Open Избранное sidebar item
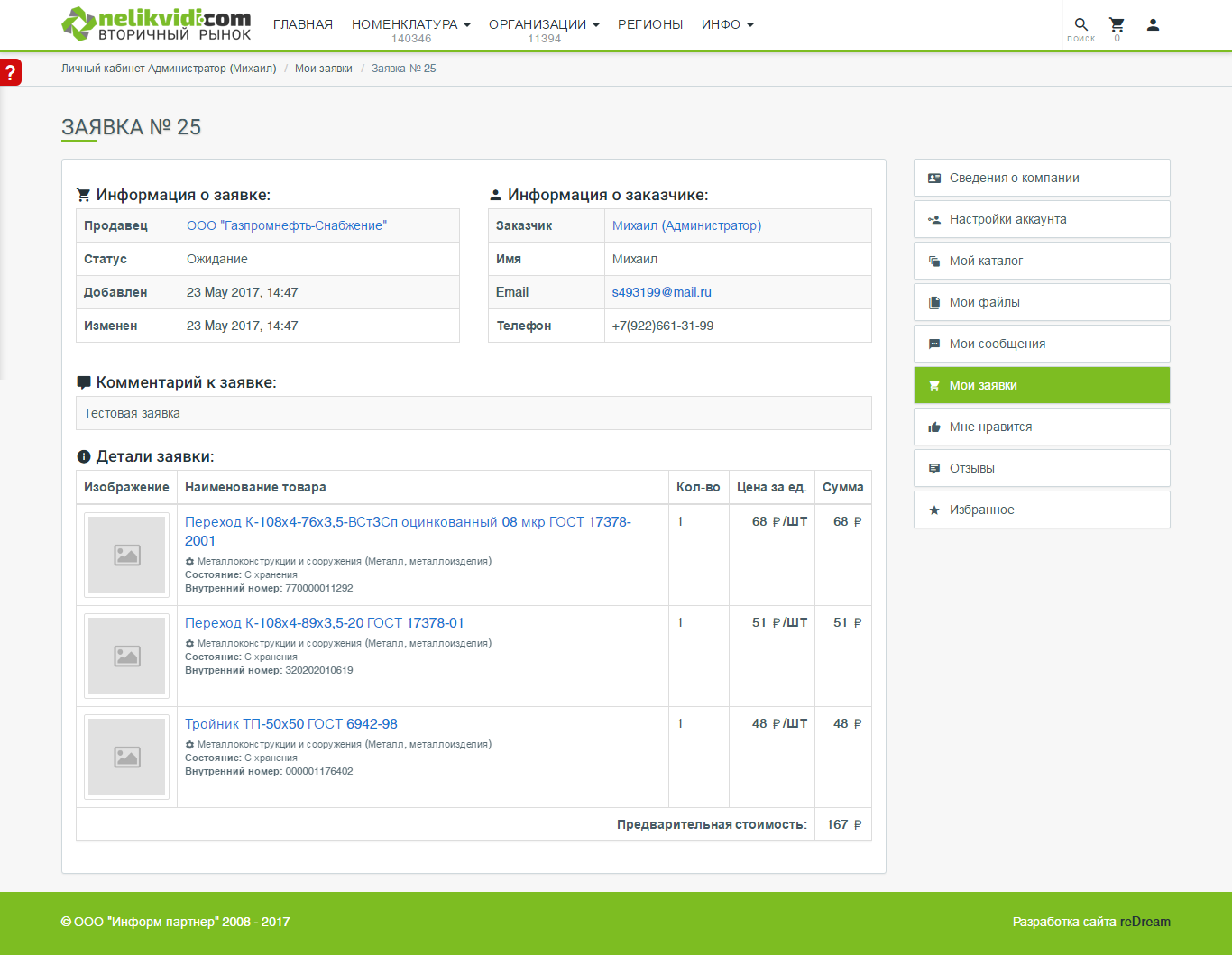The width and height of the screenshot is (1232, 955). (1042, 510)
